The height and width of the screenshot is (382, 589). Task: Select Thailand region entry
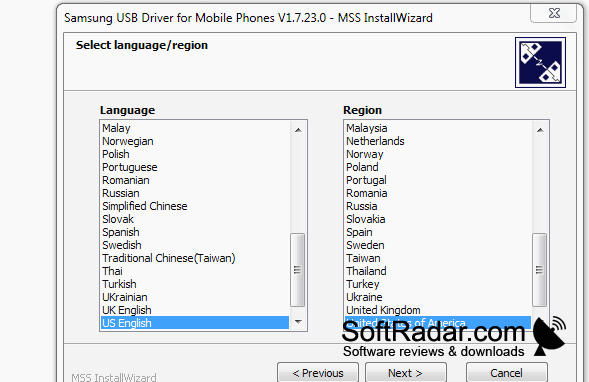(438, 271)
